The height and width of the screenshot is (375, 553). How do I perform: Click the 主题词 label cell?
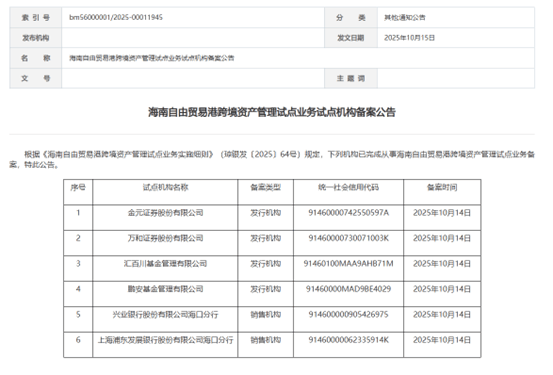pyautogui.click(x=351, y=78)
